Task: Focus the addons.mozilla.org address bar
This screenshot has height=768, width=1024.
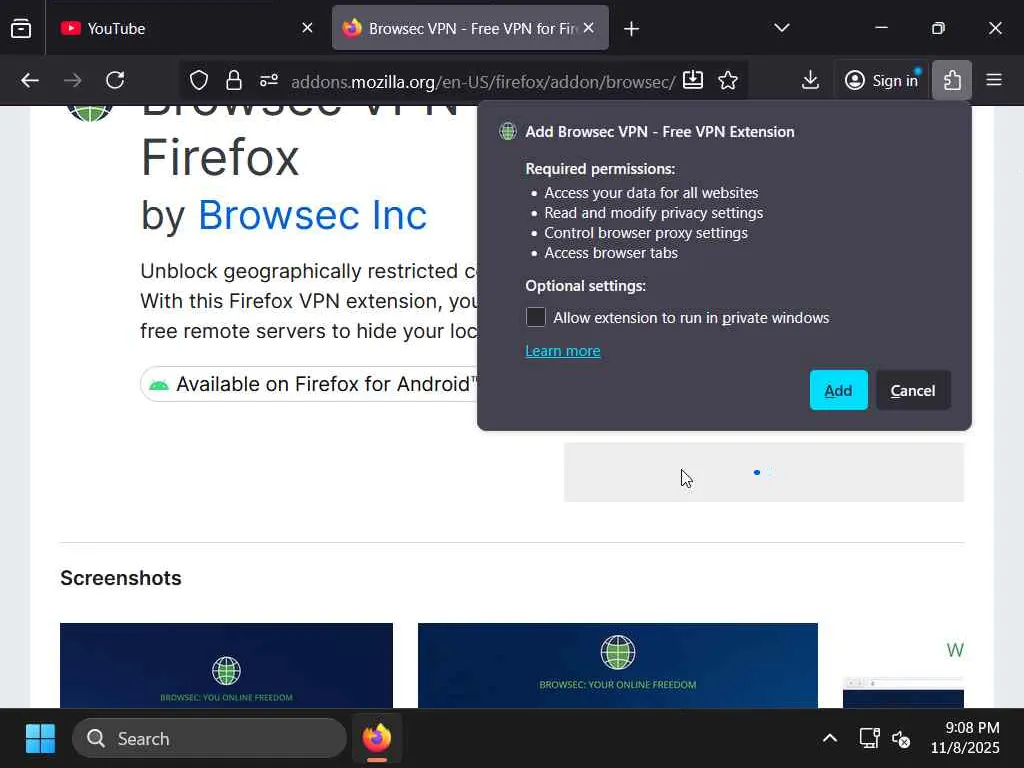Action: 483,82
